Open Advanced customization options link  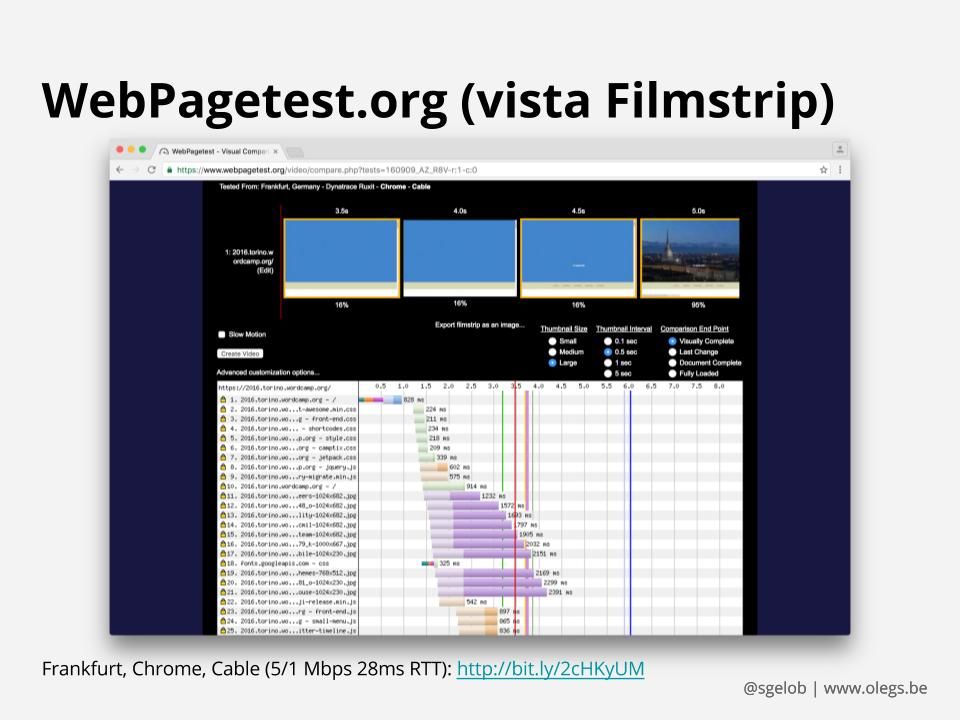pos(268,372)
